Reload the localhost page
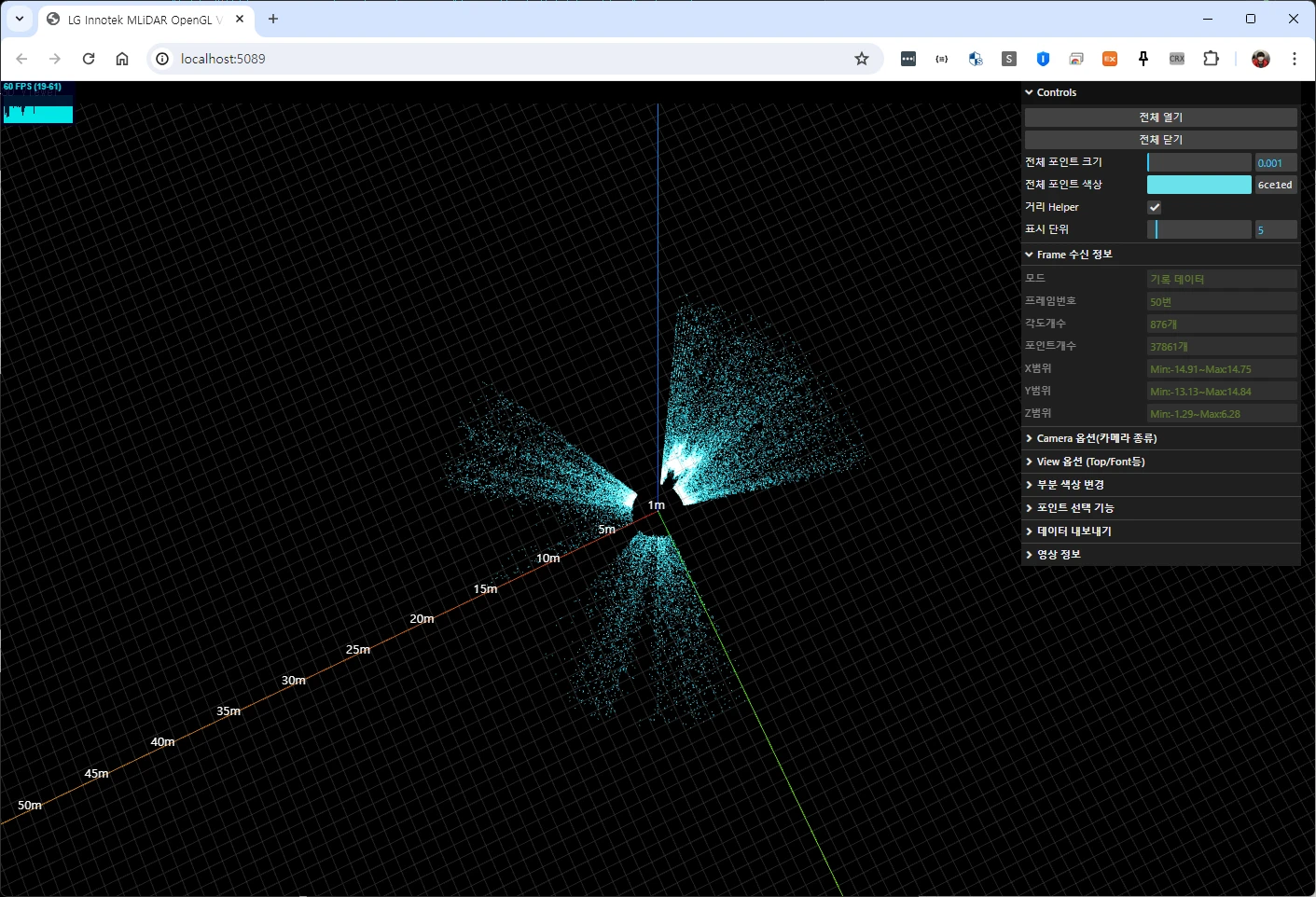This screenshot has width=1316, height=897. point(89,59)
